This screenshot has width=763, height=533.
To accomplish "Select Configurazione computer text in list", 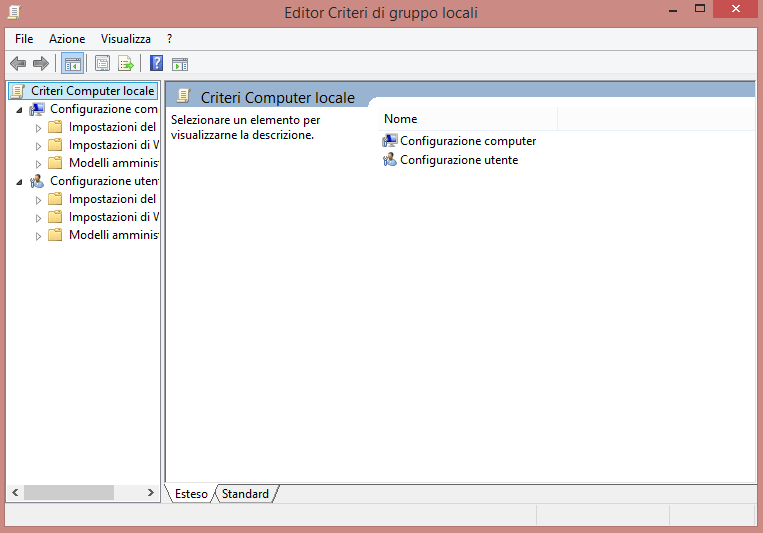I will [468, 141].
